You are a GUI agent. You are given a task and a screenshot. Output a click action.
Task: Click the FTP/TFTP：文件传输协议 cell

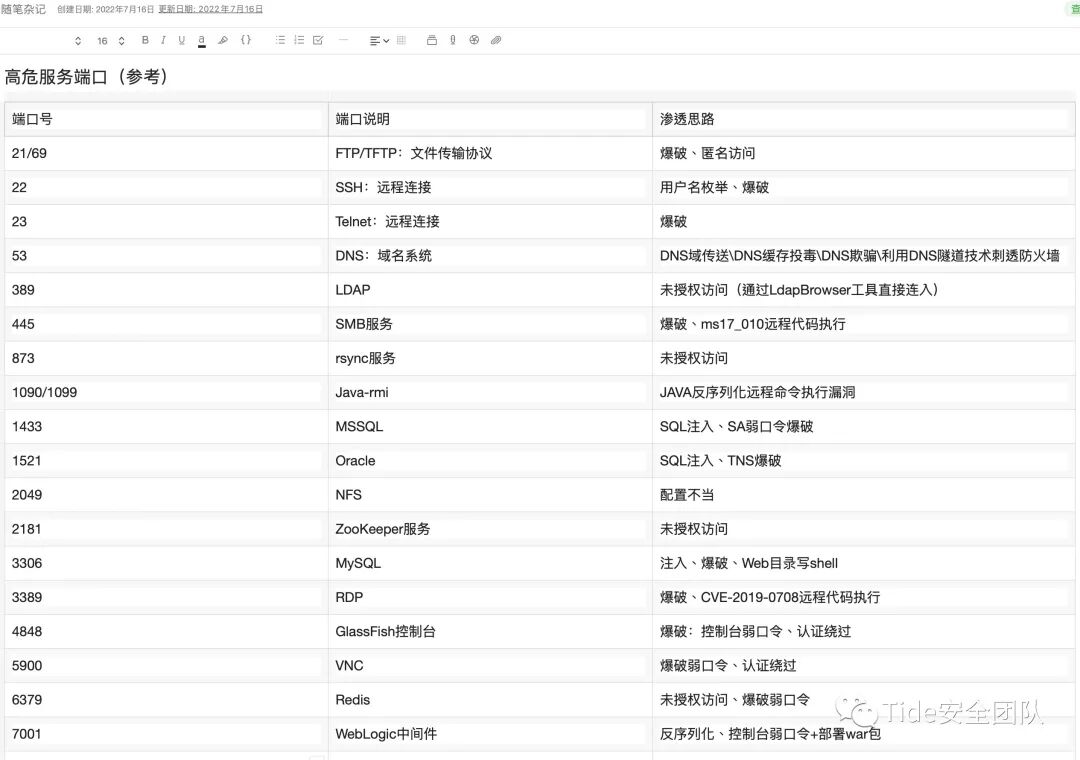point(490,153)
